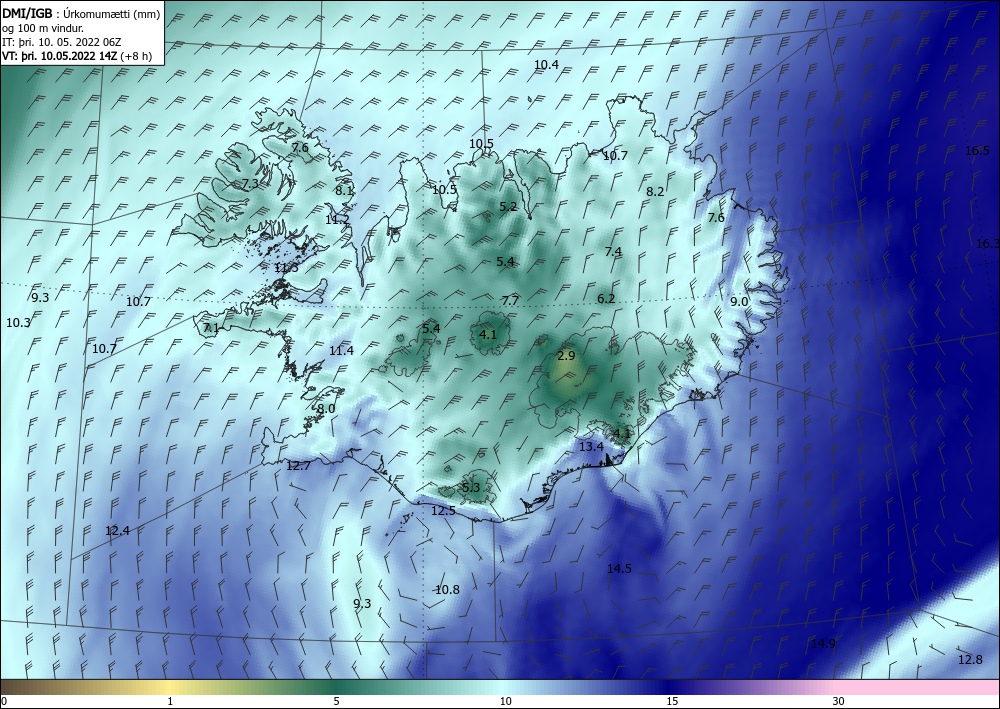The image size is (1000, 709).
Task: Click the 8.2 map value
Action: 655,192
